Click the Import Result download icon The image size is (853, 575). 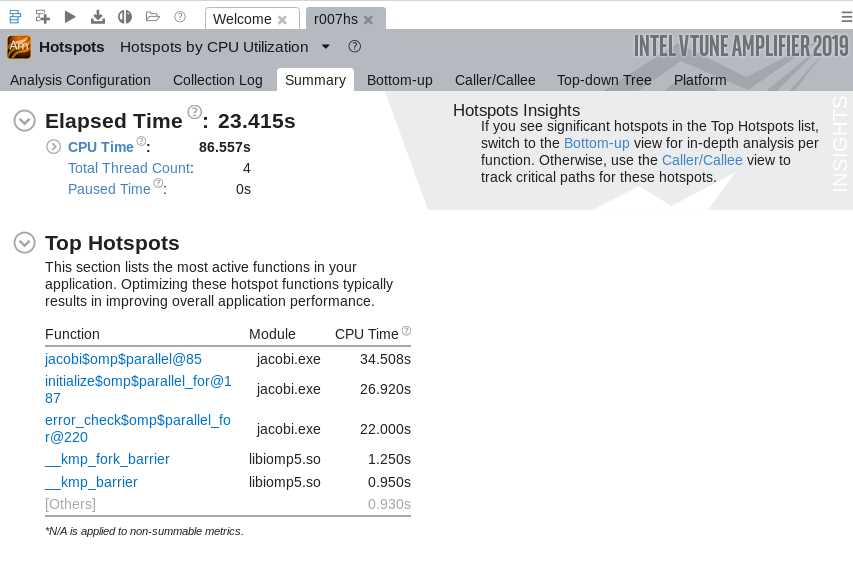(97, 17)
